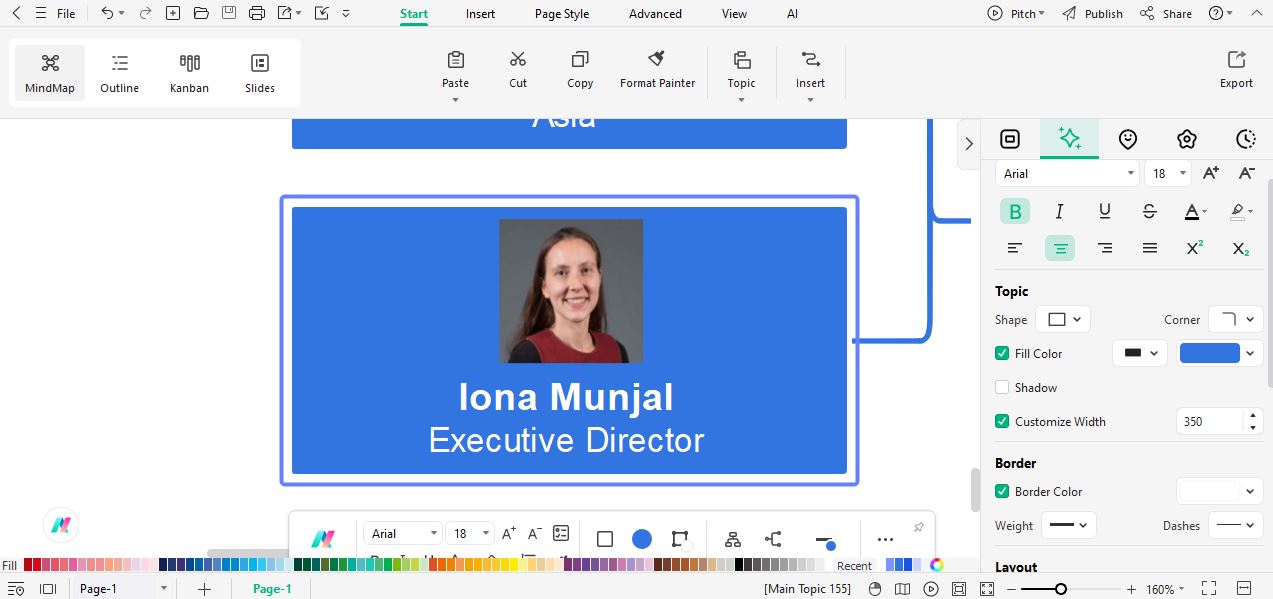This screenshot has height=599, width=1273.
Task: Switch to MindMap view mode
Action: point(50,73)
